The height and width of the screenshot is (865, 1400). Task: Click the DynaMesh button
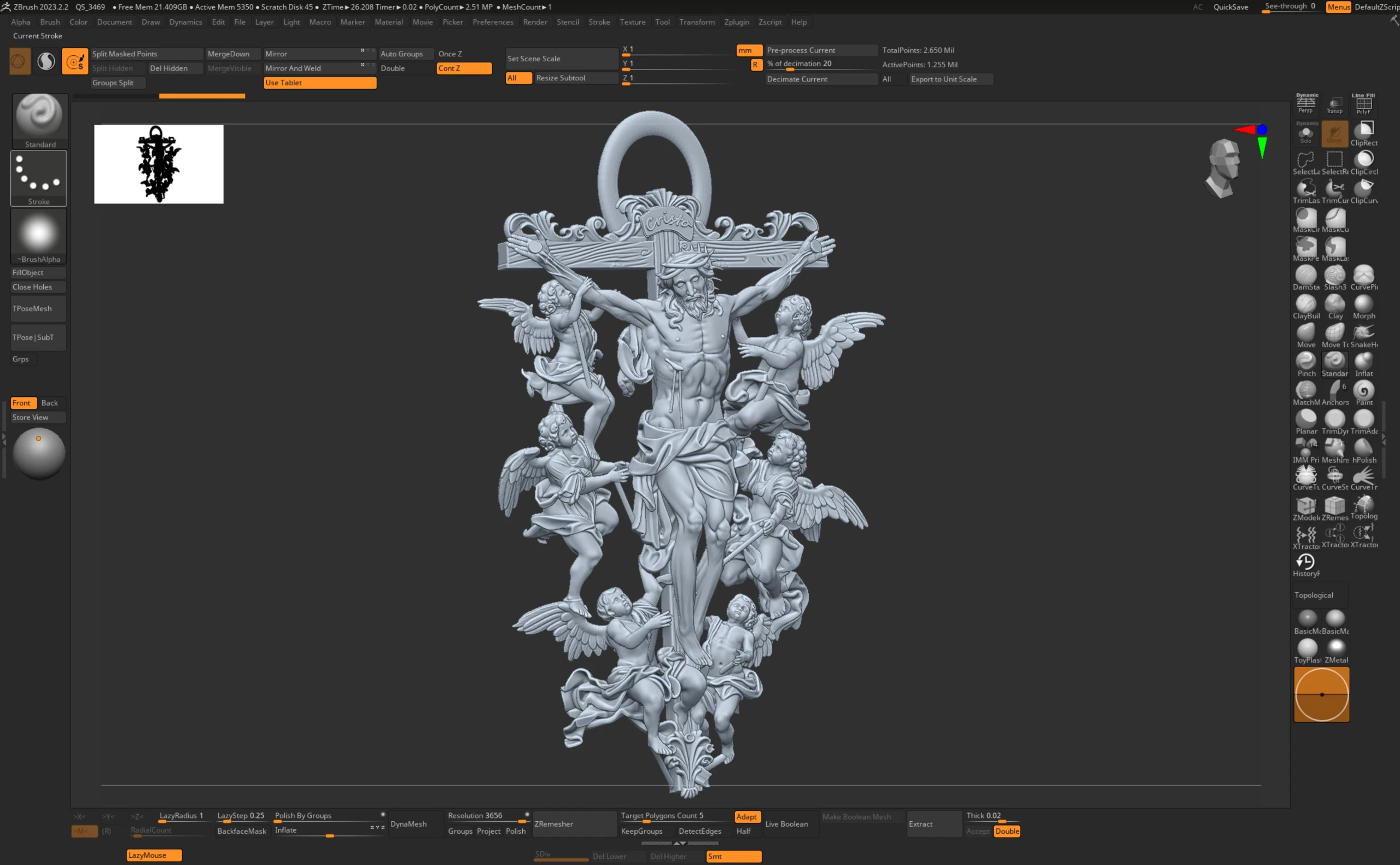point(416,824)
